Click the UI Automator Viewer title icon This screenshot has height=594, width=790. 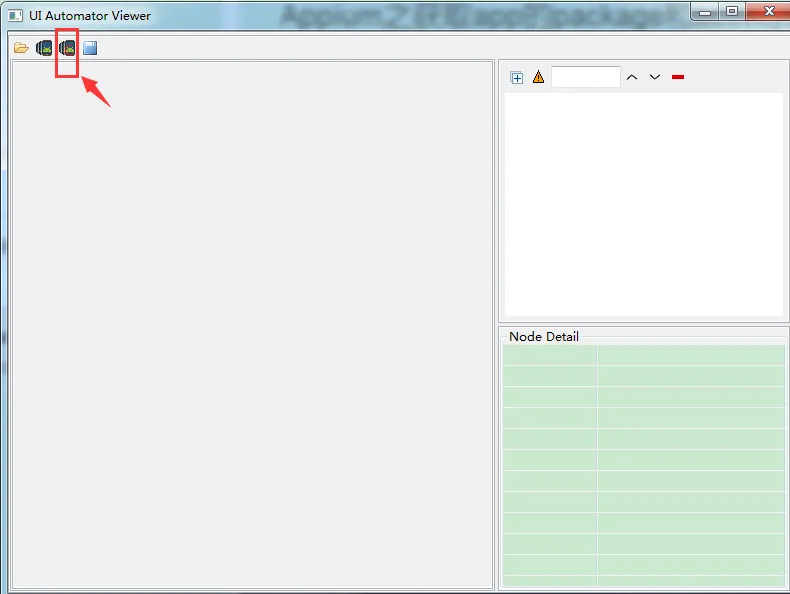click(15, 16)
